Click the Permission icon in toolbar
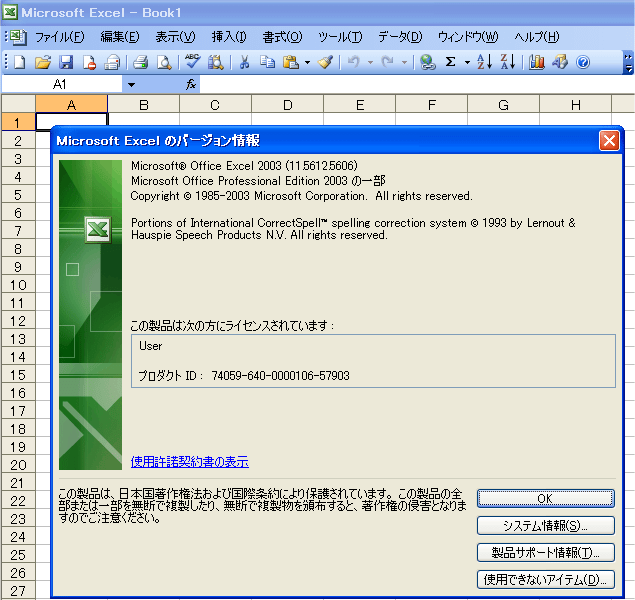635x600 pixels. pyautogui.click(x=89, y=62)
